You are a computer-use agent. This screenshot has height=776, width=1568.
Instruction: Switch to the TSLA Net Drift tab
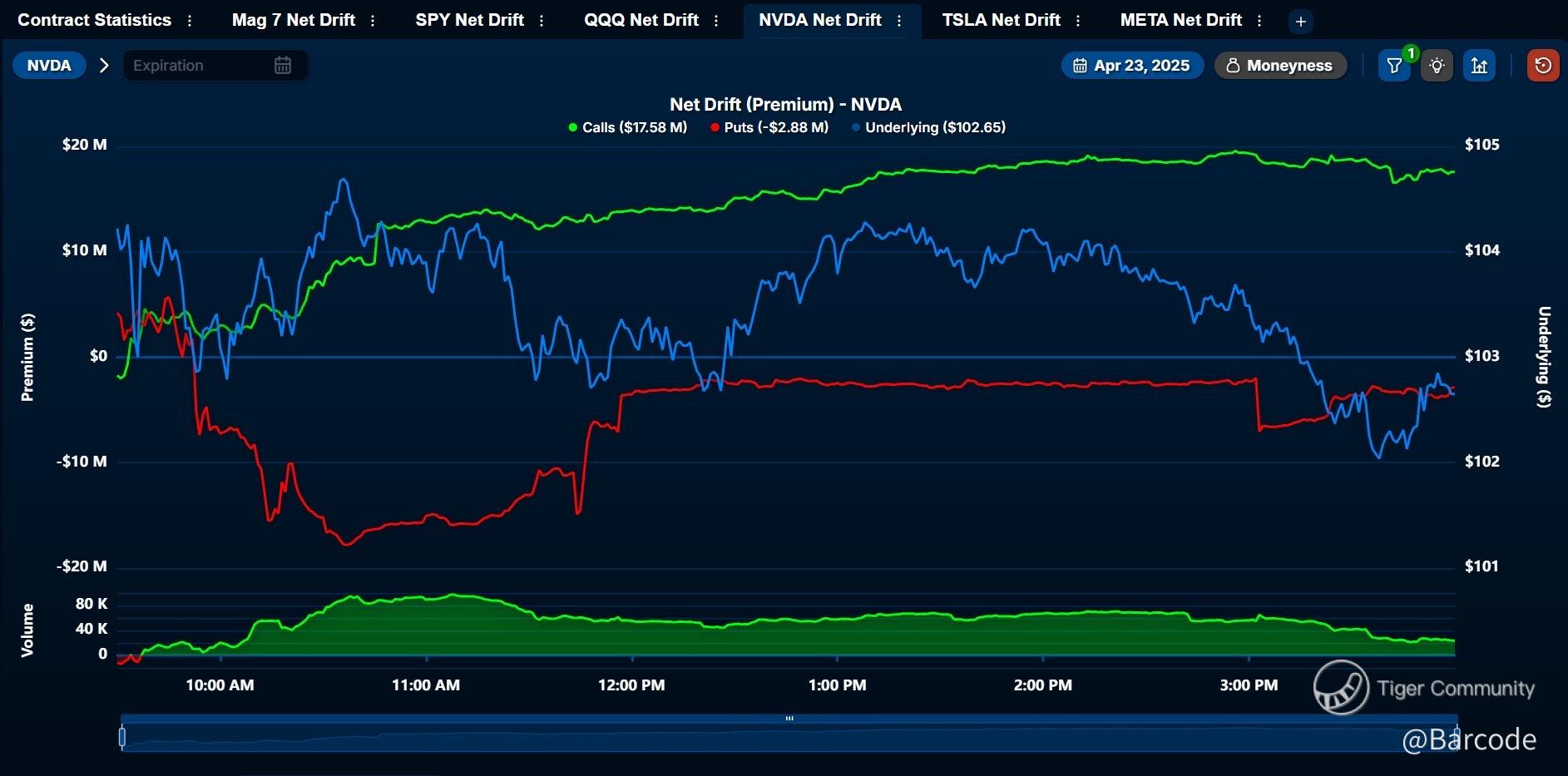(x=1001, y=21)
